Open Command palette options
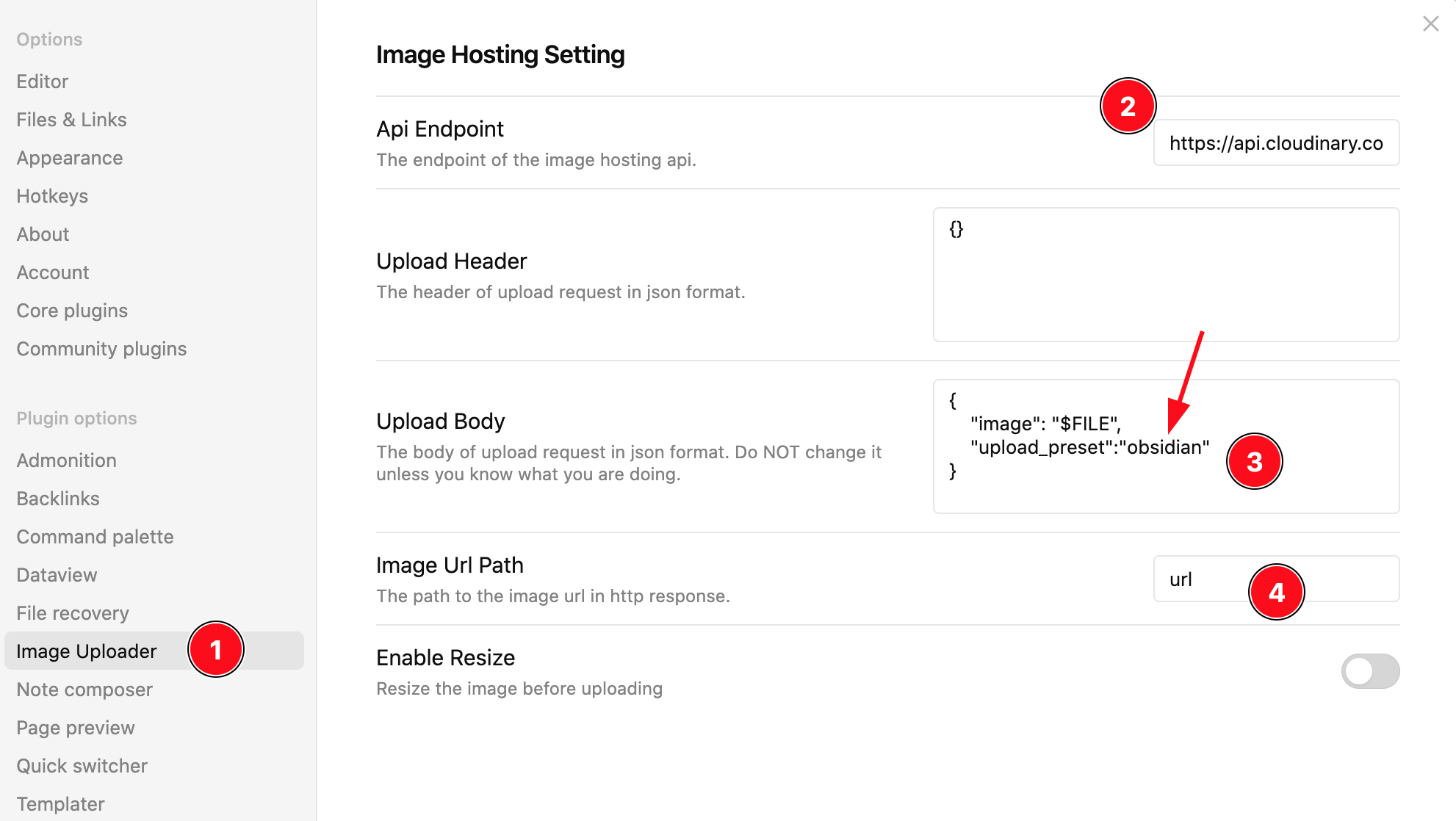 95,537
